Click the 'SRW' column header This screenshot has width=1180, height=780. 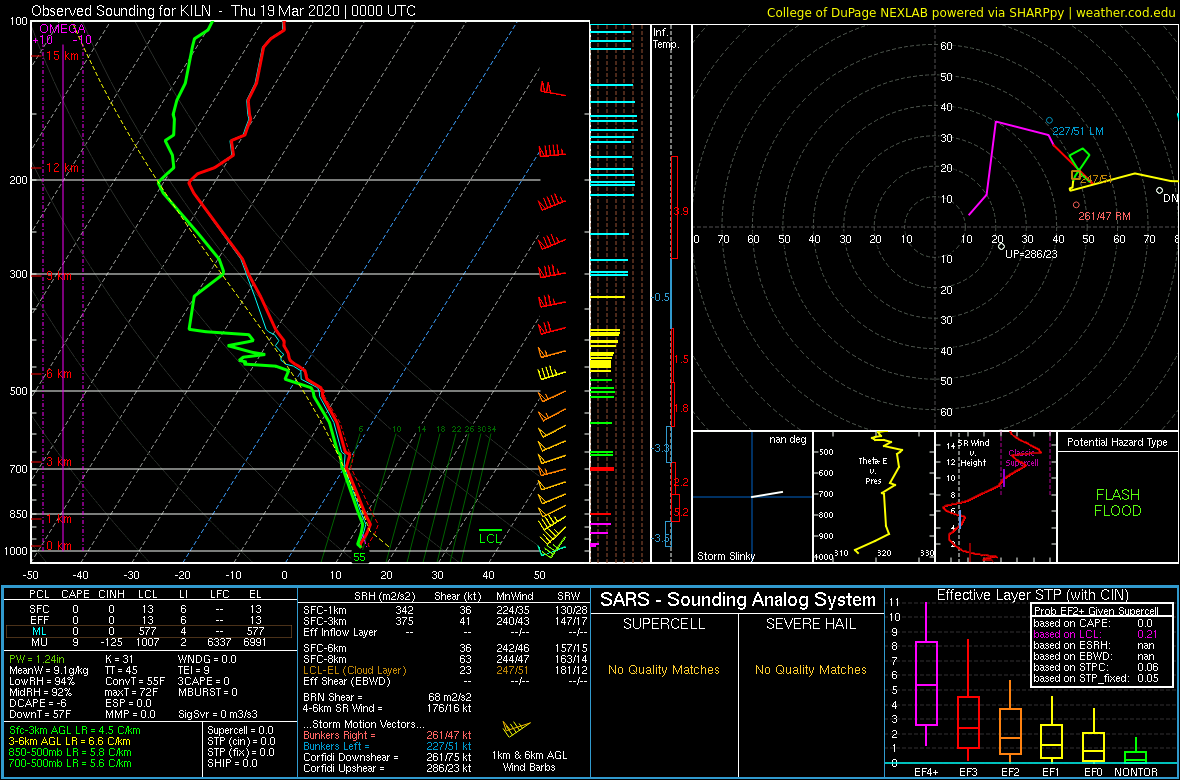click(567, 596)
